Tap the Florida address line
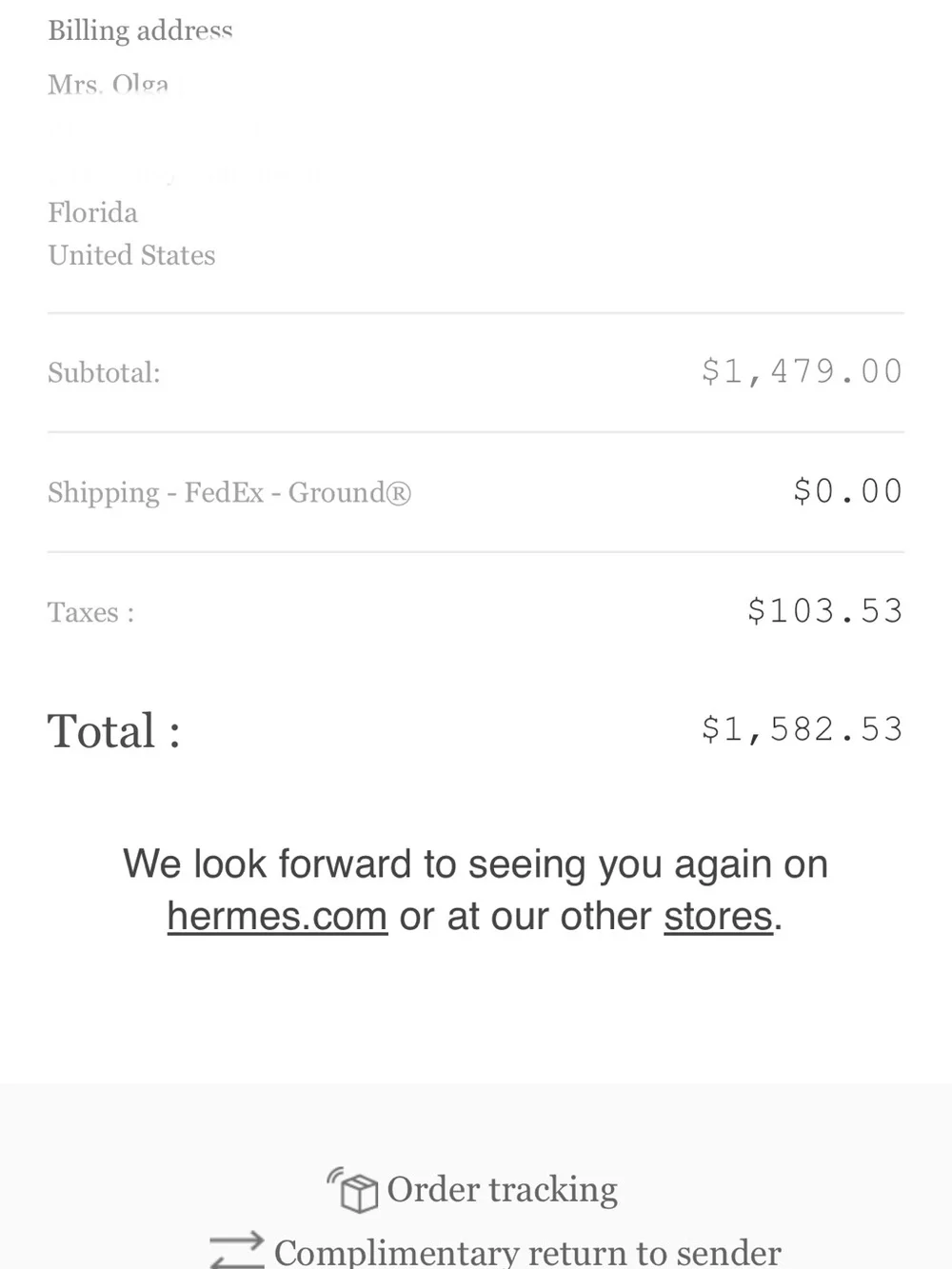Screen dimensions: 952x1269 [x=93, y=212]
